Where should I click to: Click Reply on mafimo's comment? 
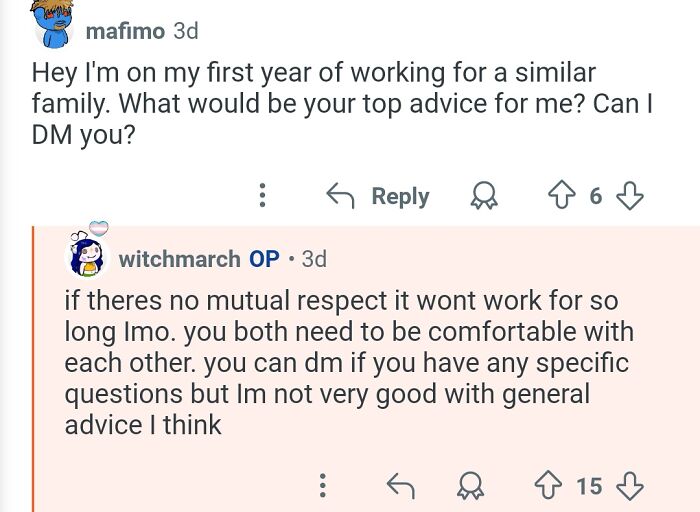pos(378,196)
